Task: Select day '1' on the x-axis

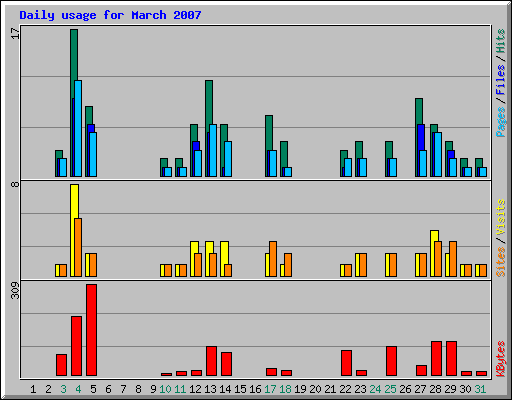Action: point(33,389)
